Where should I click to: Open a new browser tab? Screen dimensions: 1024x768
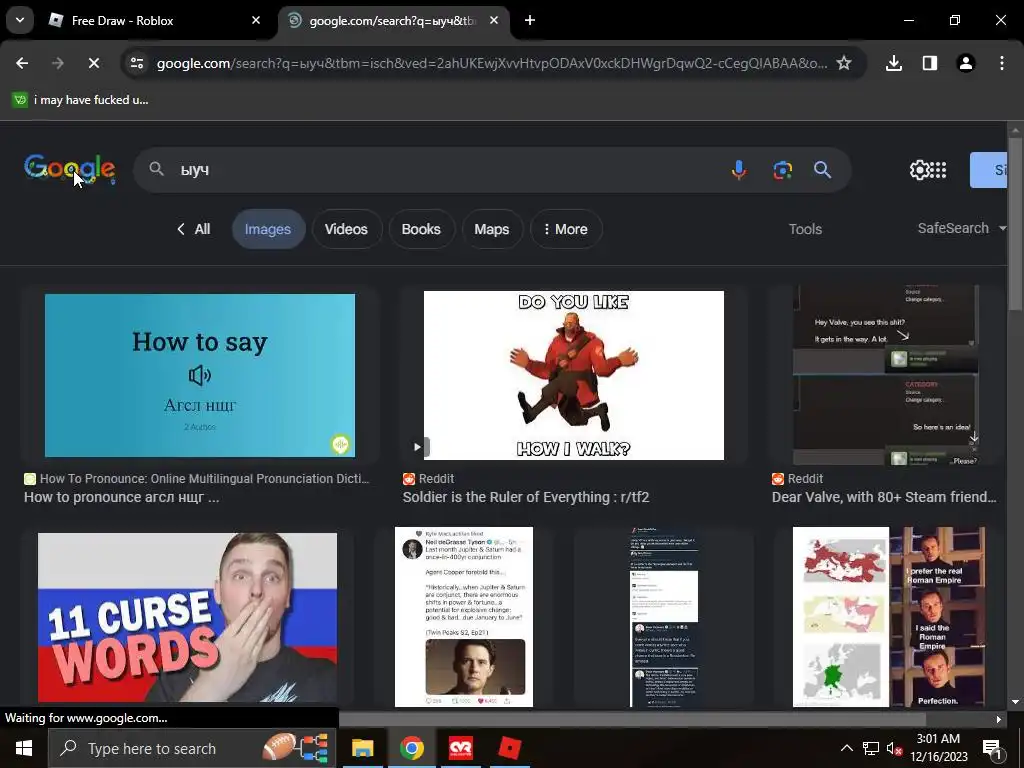click(x=530, y=21)
